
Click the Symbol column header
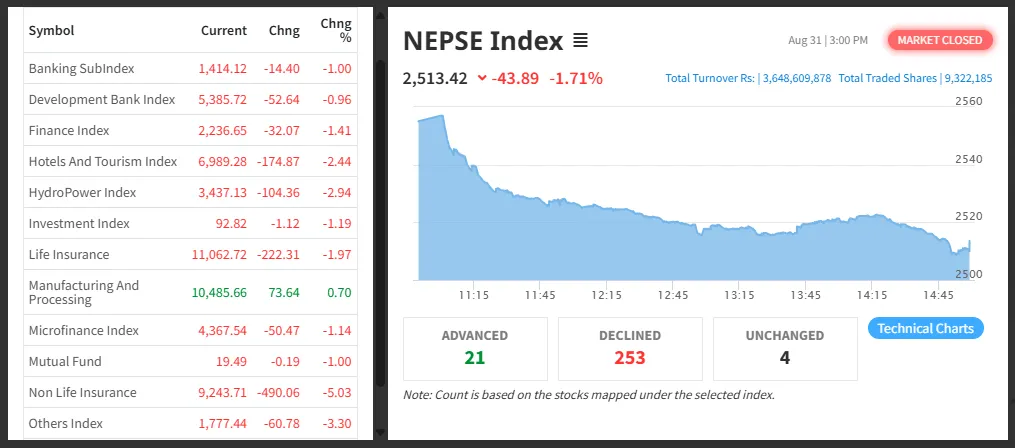51,30
